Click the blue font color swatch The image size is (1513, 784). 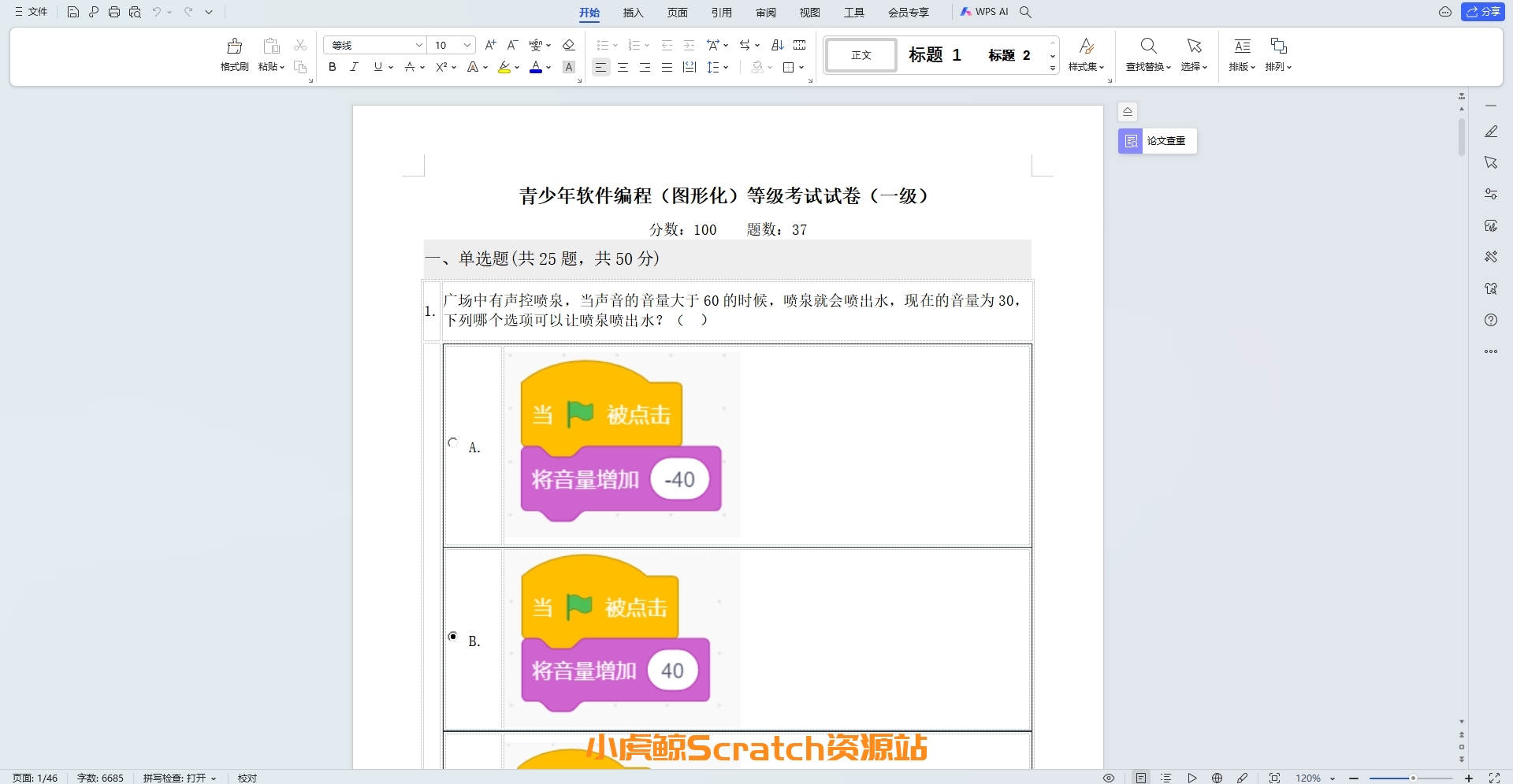click(536, 68)
